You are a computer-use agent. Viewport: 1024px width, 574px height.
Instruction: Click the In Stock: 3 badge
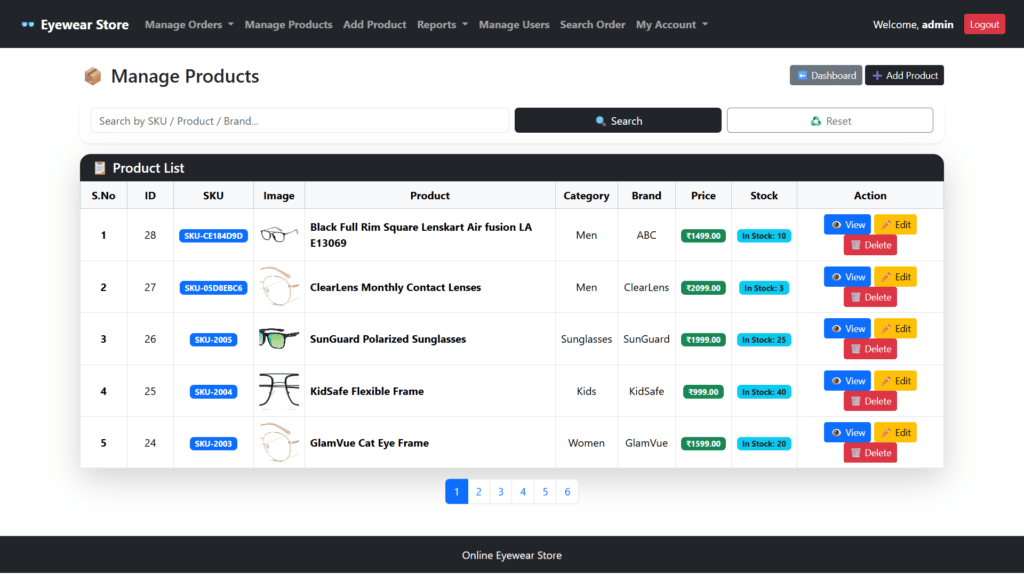764,288
